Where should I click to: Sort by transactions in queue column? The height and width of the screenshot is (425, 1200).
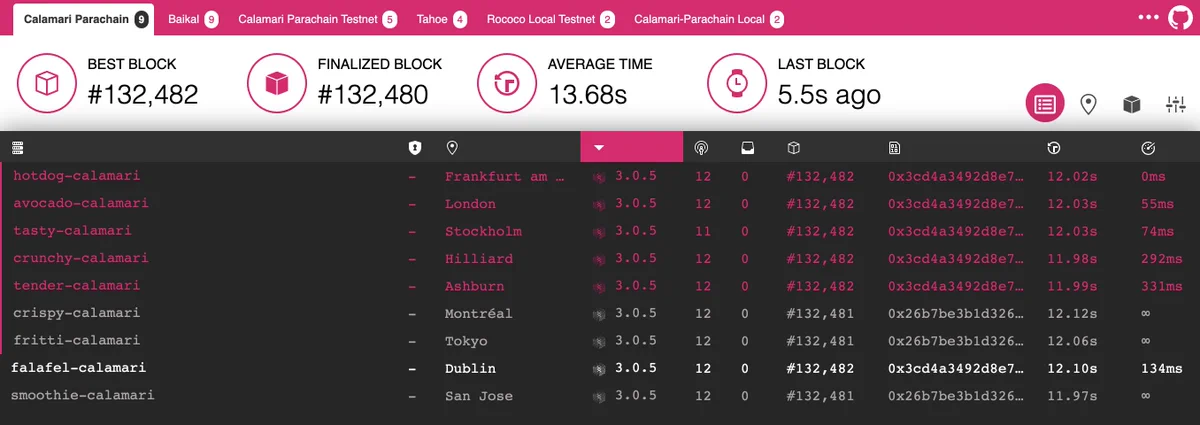747,148
